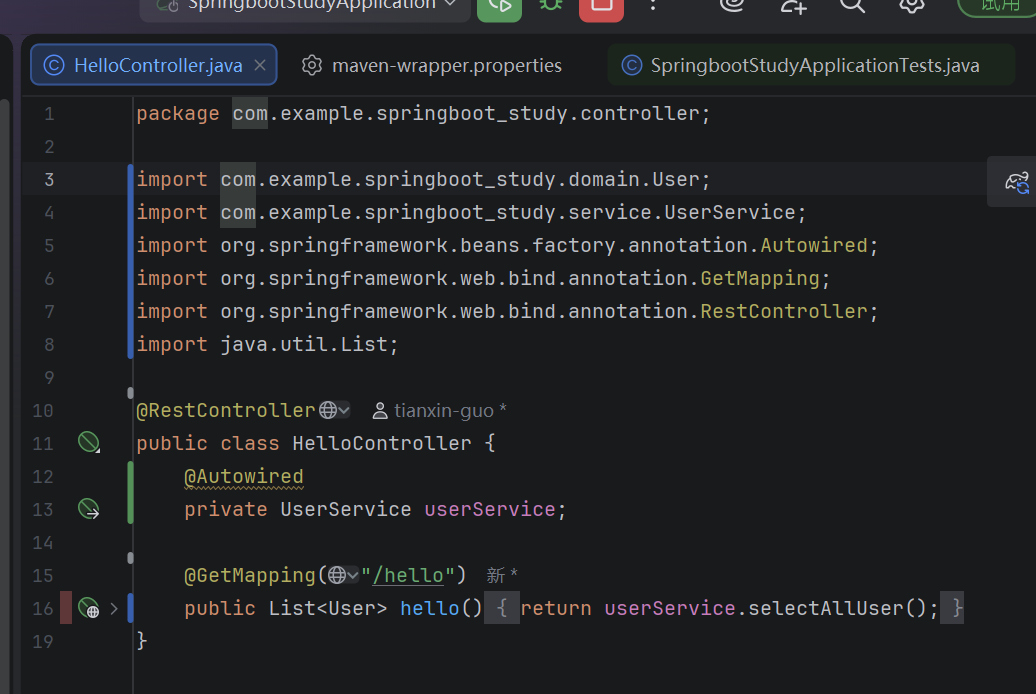The image size is (1036, 694).
Task: Open Search Everywhere magnifier icon
Action: pyautogui.click(x=852, y=5)
